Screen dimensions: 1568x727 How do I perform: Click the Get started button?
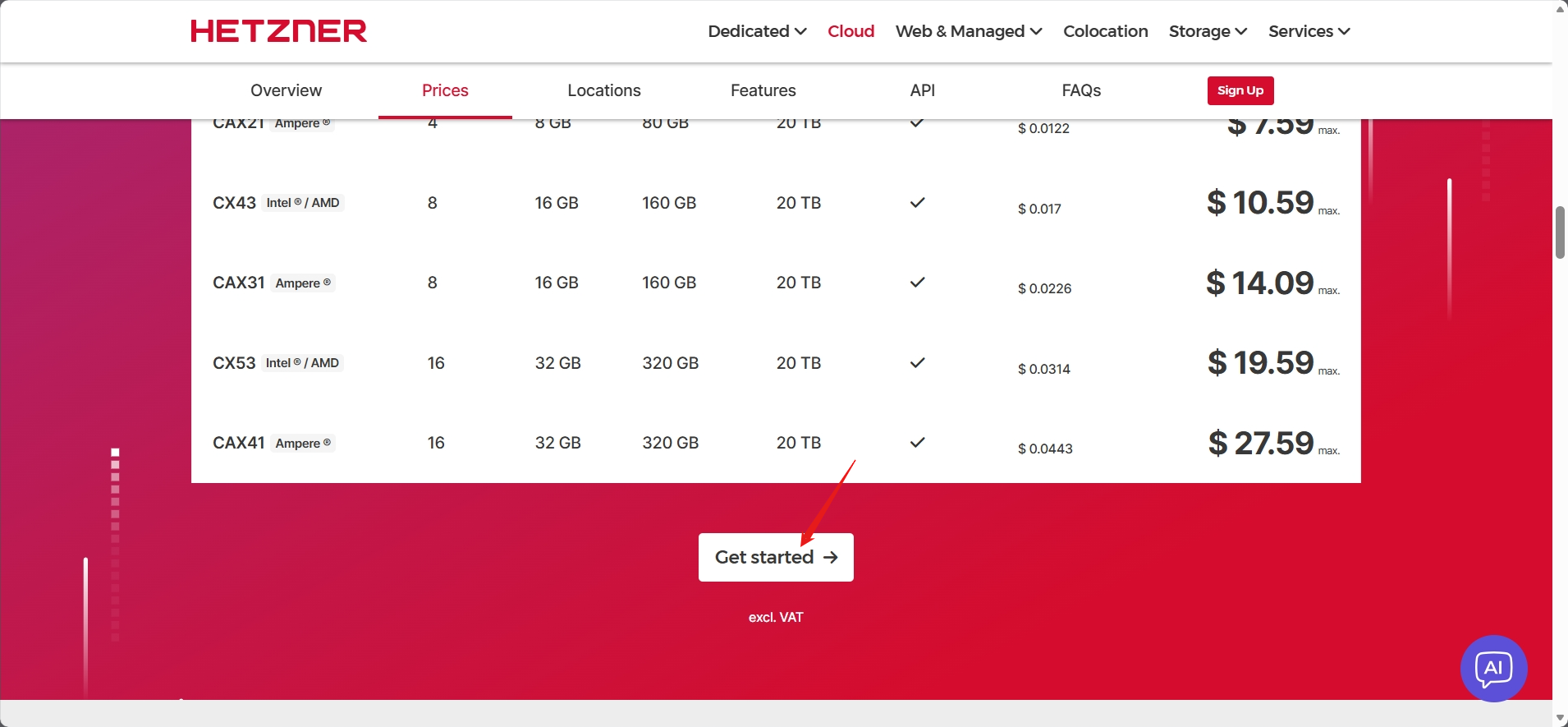coord(776,557)
